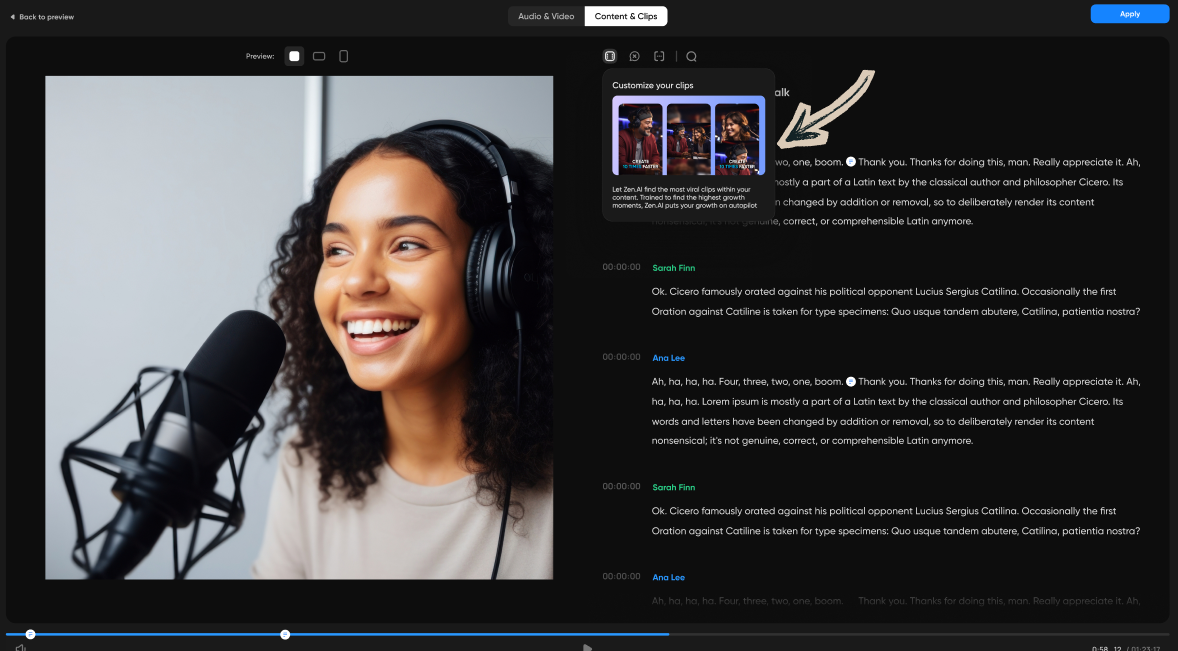Apply the current edits

pos(1129,13)
